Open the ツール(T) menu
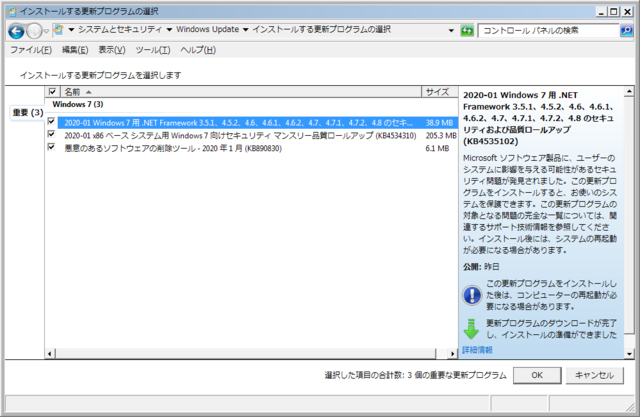The width and height of the screenshot is (640, 417). 153,50
